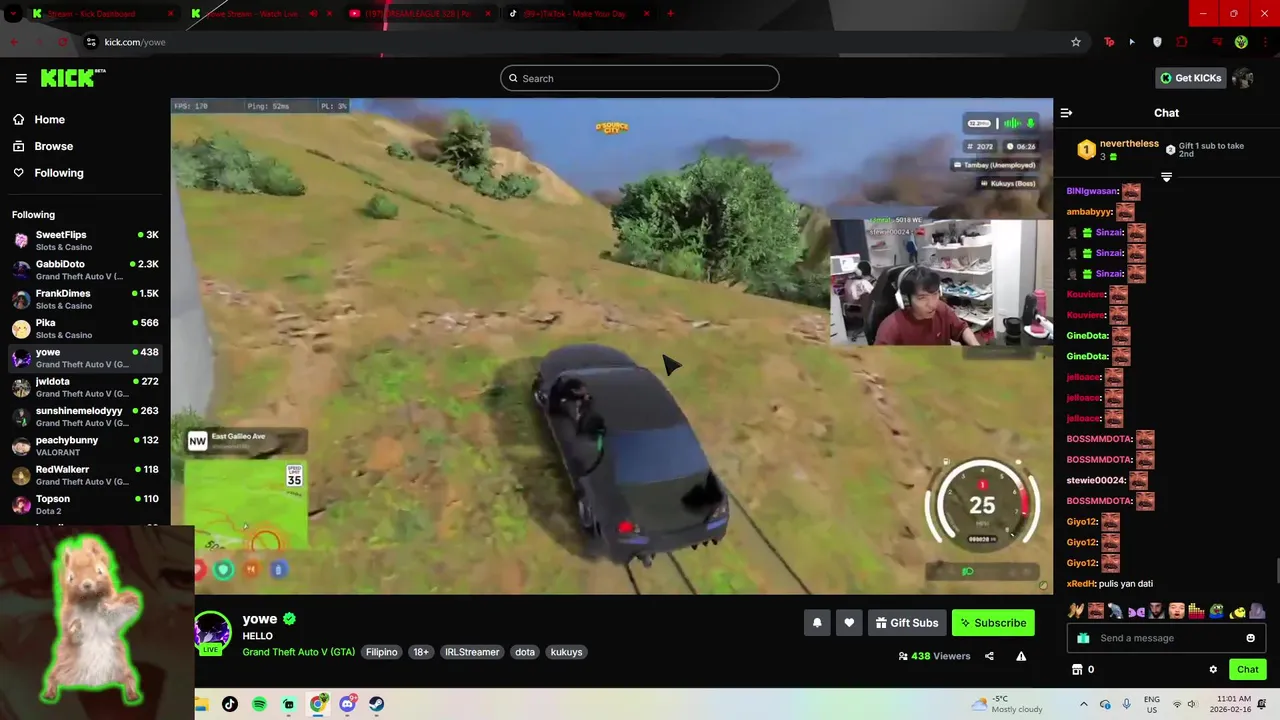Toggle follow heart for yowe
Image resolution: width=1280 pixels, height=720 pixels.
coord(849,623)
